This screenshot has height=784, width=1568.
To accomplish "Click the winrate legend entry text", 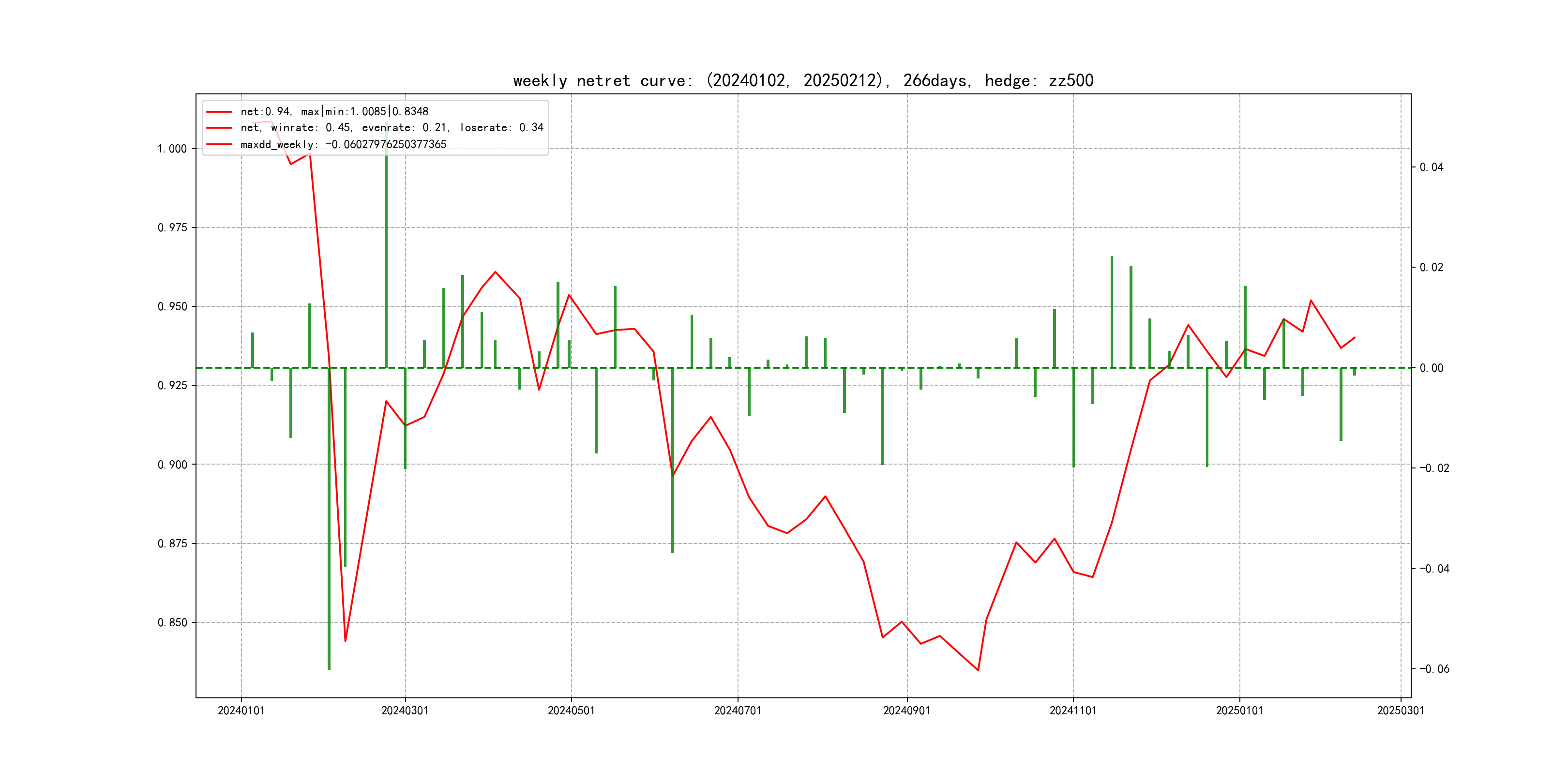I will pyautogui.click(x=392, y=128).
